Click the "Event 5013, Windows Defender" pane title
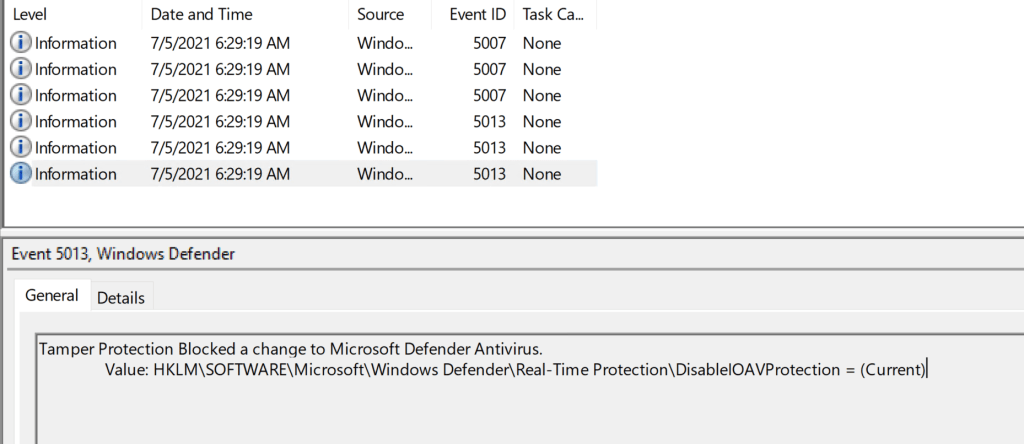1024x444 pixels. click(123, 254)
